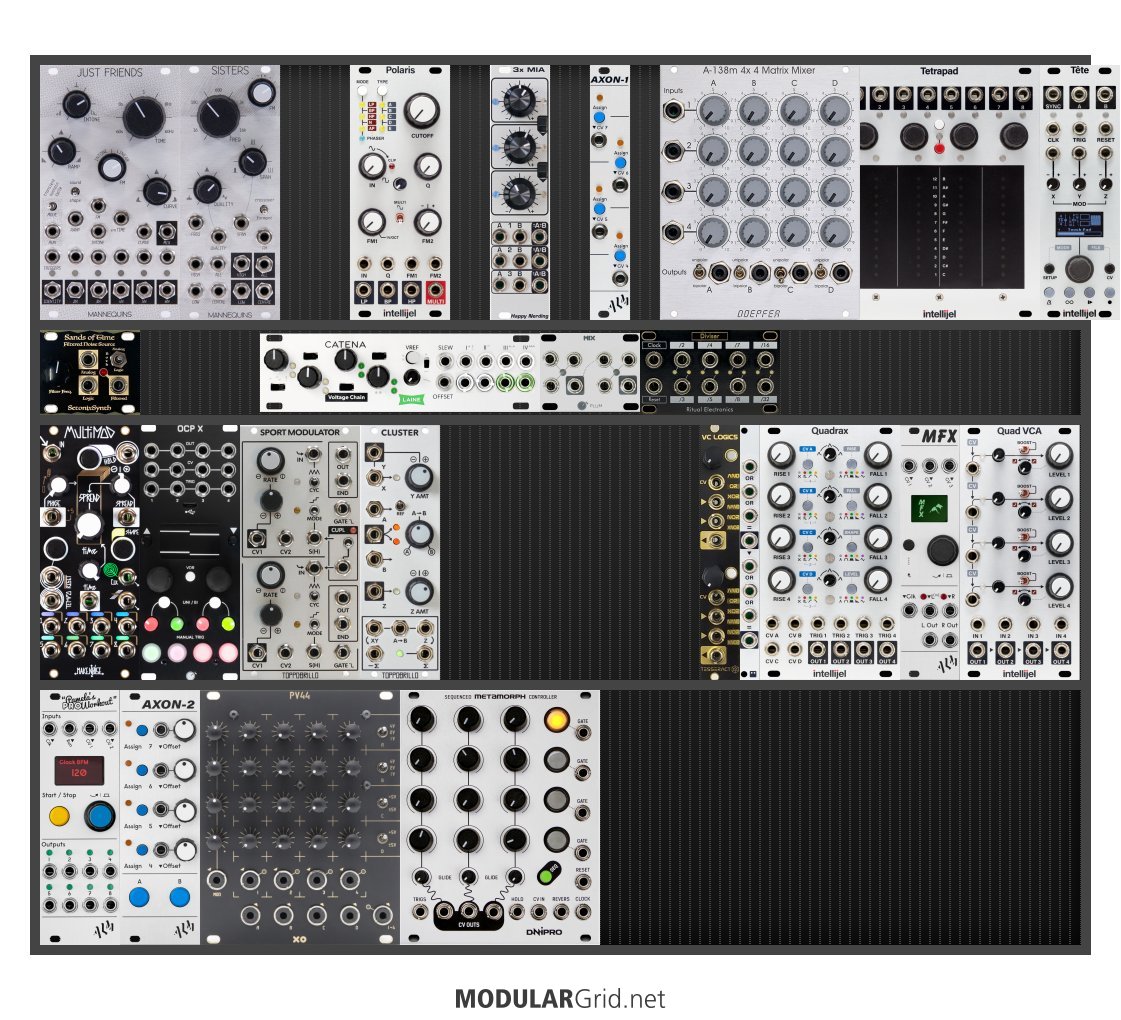Click the DNIPRO brand label on Metamorph
Screen dimensions: 1121x1020
[544, 932]
